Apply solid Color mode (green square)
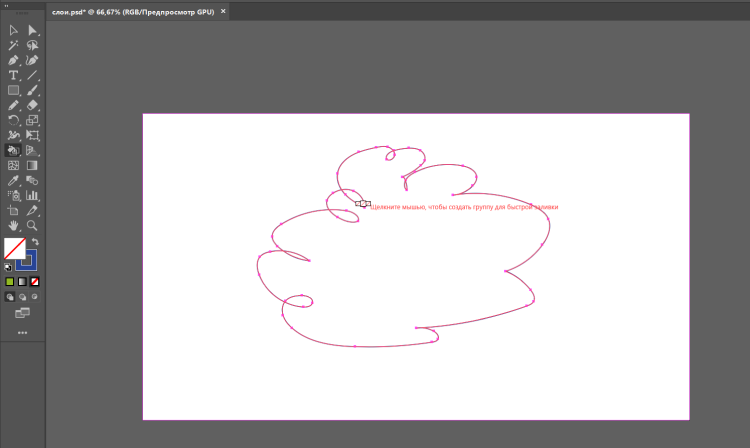 click(10, 282)
